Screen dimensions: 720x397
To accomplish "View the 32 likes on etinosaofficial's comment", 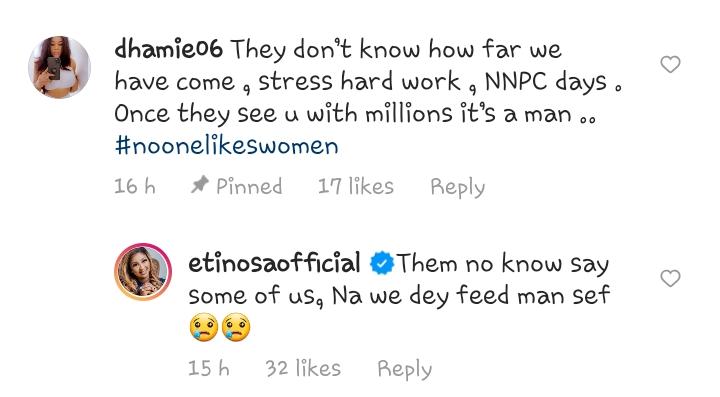I will [x=303, y=368].
